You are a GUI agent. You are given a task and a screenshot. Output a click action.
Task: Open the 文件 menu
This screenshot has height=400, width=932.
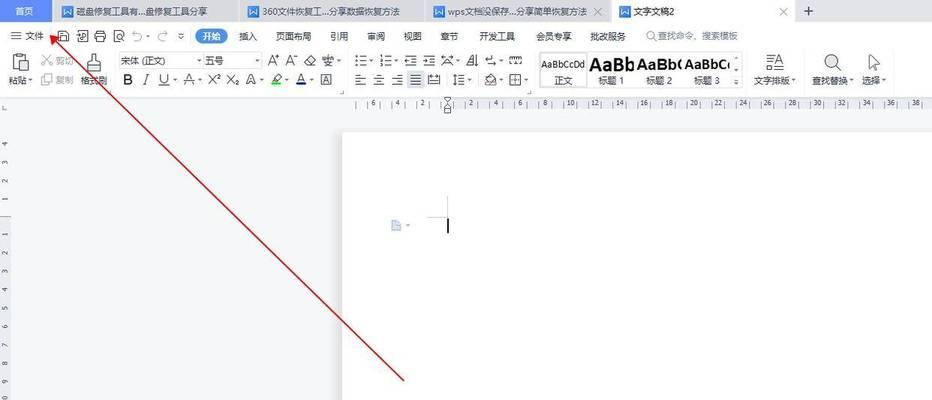point(27,36)
